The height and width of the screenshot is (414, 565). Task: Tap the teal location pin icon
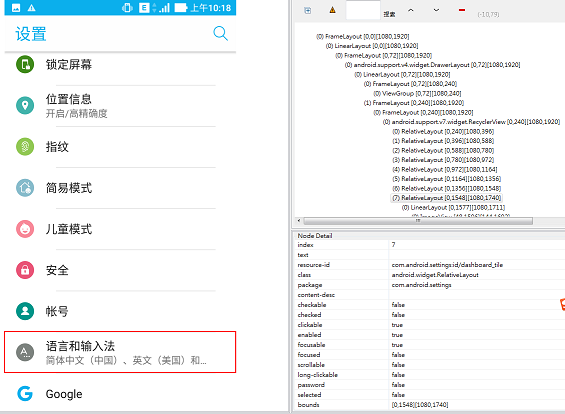[25, 105]
